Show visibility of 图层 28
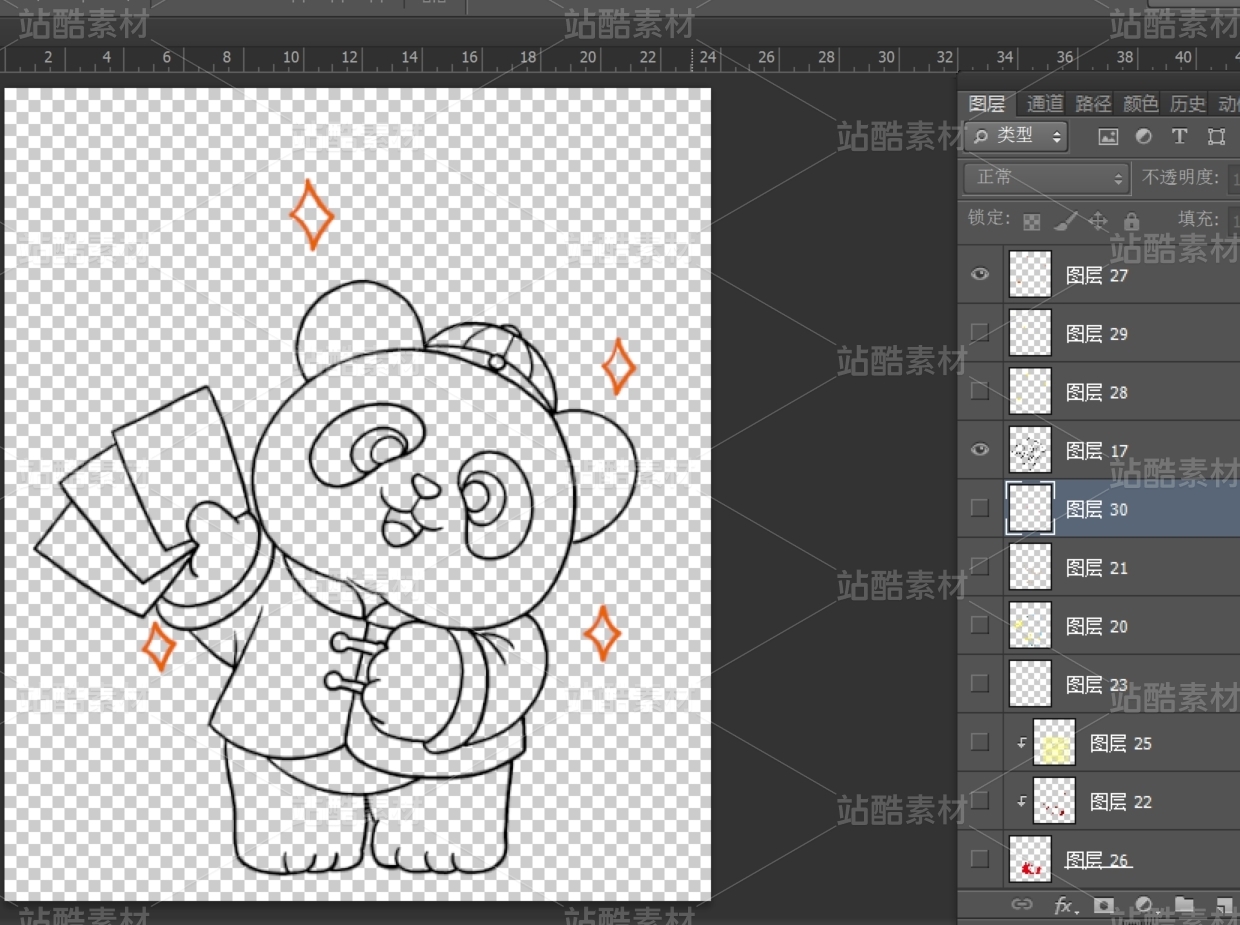This screenshot has height=925, width=1240. (980, 391)
